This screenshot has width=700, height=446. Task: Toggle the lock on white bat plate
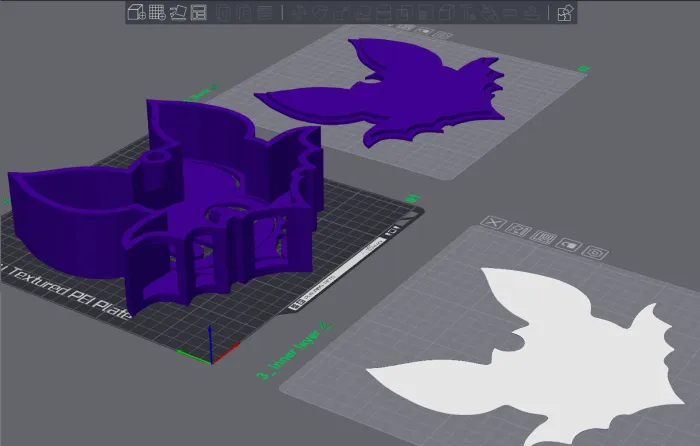(567, 243)
